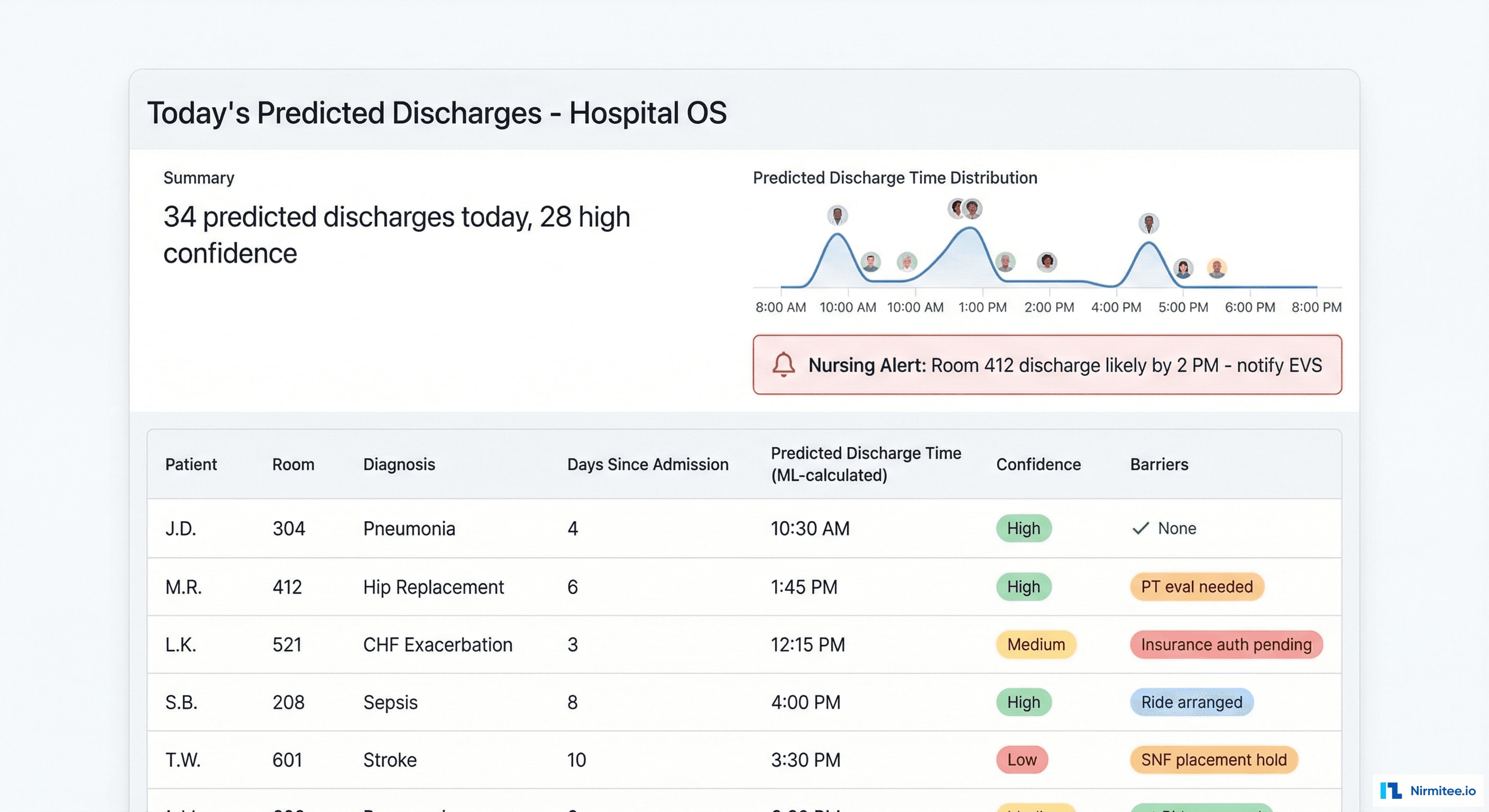Screen dimensions: 1489x812
Task: Toggle the Low confidence badge for Stroke patient
Action: coord(1022,760)
